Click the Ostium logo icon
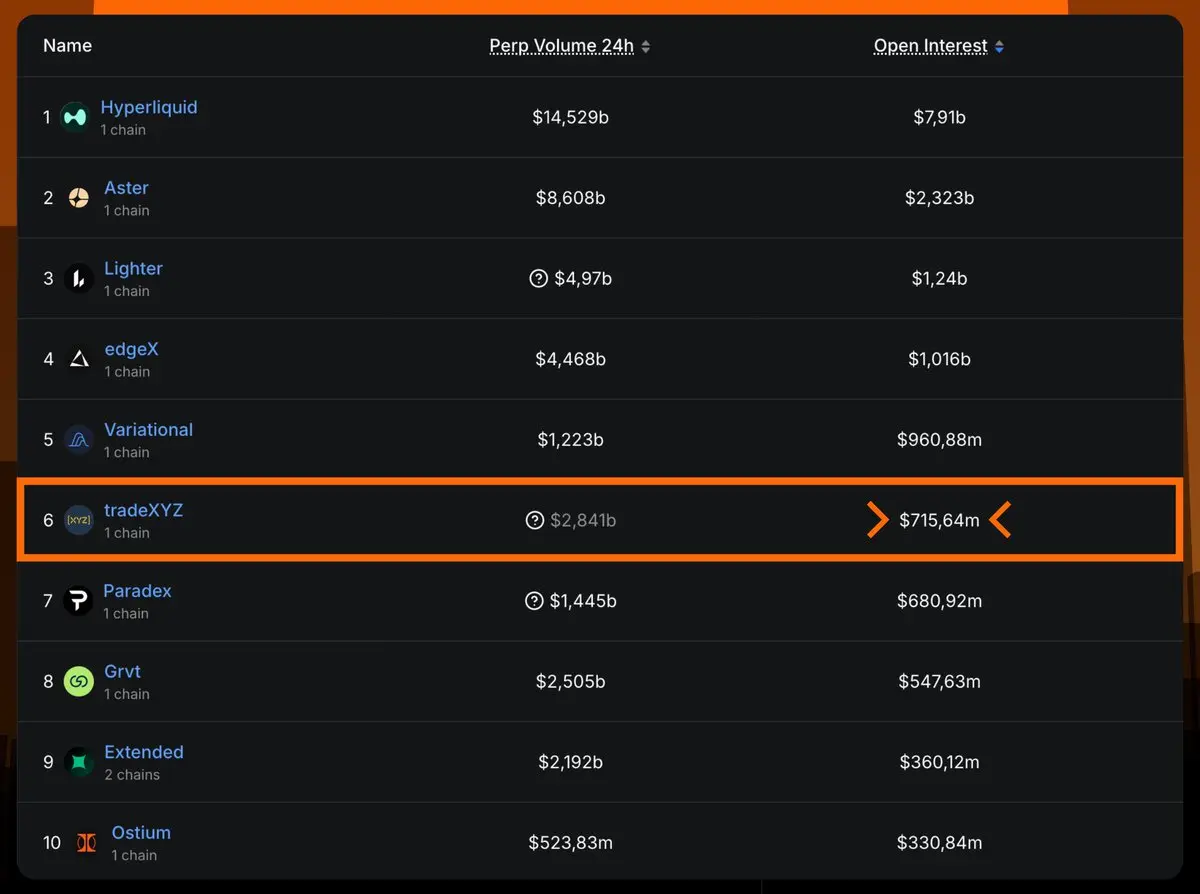 87,843
